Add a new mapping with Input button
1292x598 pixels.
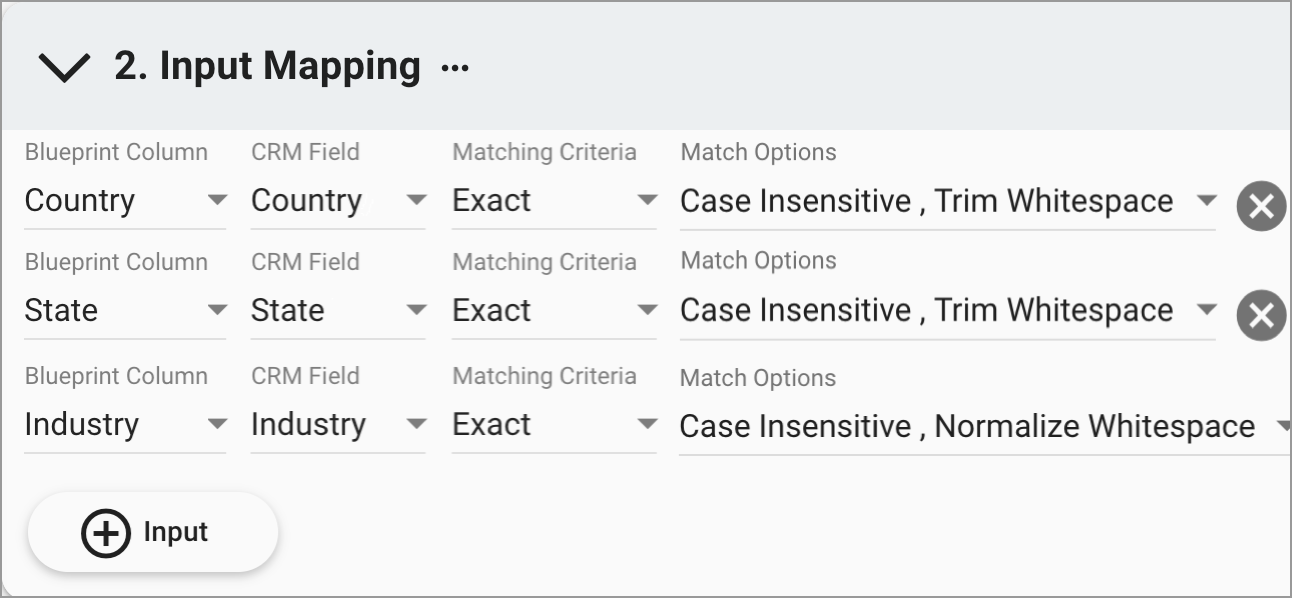[x=153, y=532]
